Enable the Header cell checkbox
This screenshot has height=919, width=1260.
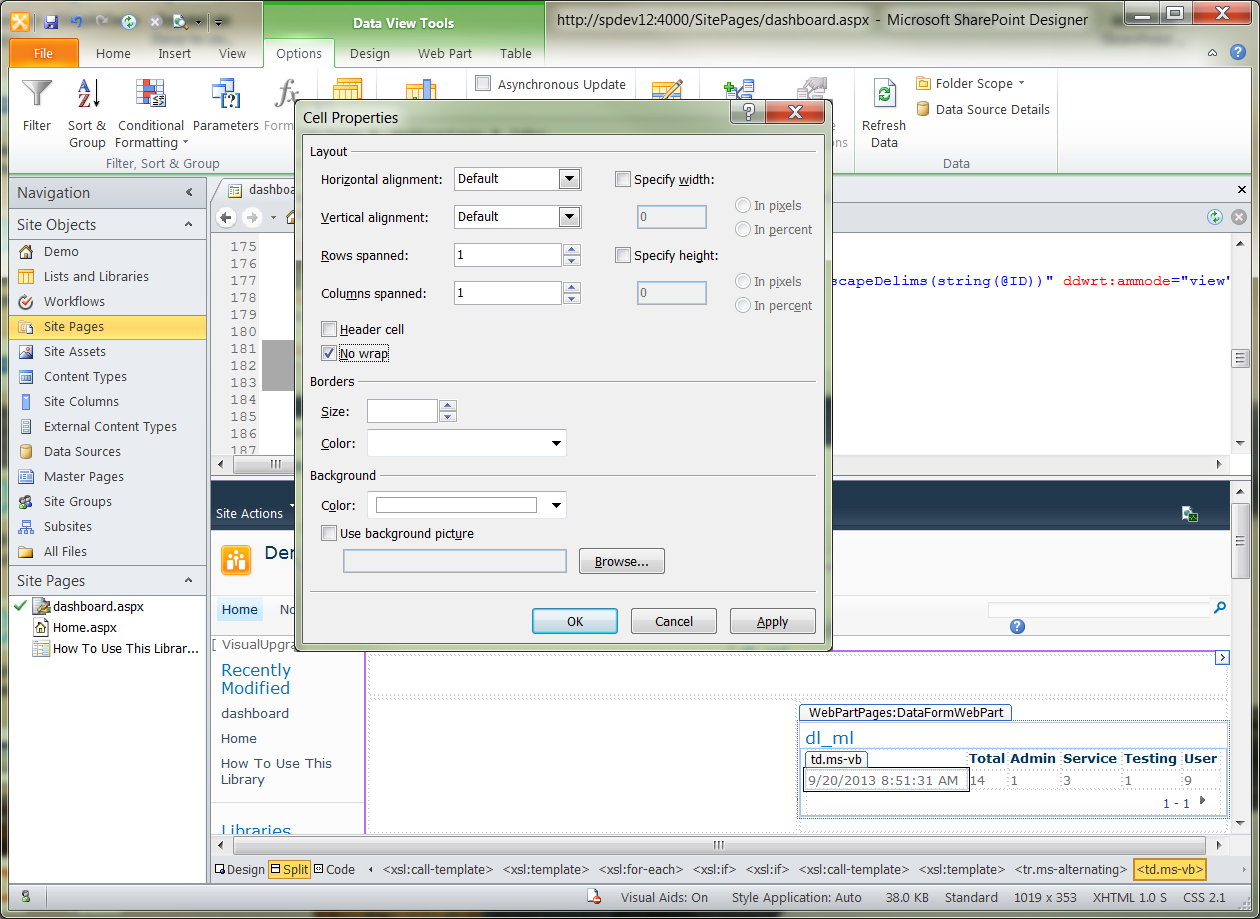[329, 329]
